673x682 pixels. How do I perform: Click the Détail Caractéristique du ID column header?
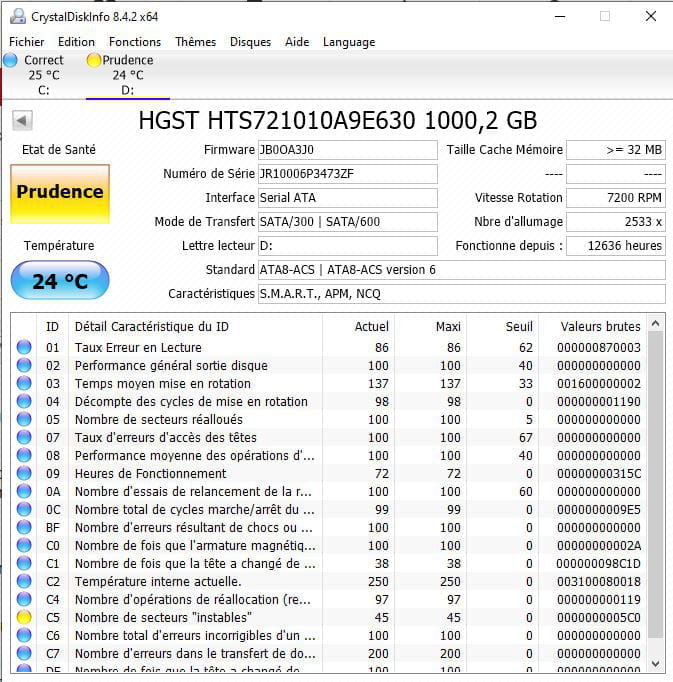pos(195,327)
